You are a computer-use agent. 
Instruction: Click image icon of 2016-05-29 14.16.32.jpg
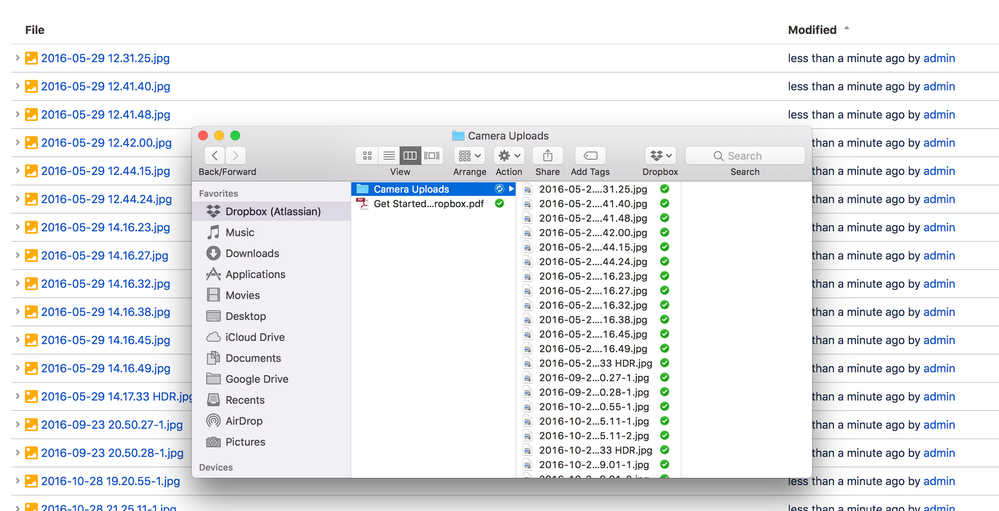(x=31, y=284)
